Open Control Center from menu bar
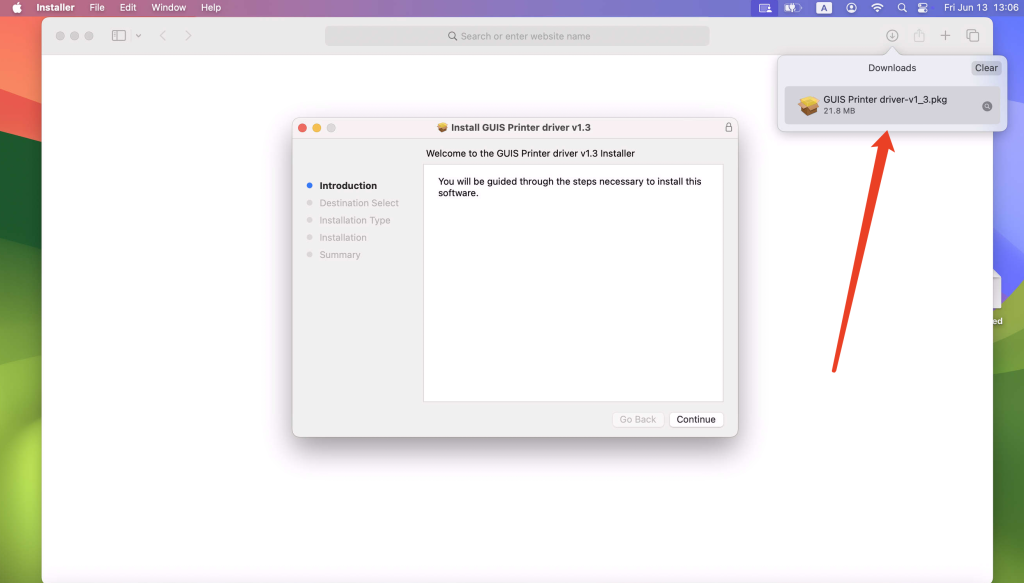 click(923, 8)
